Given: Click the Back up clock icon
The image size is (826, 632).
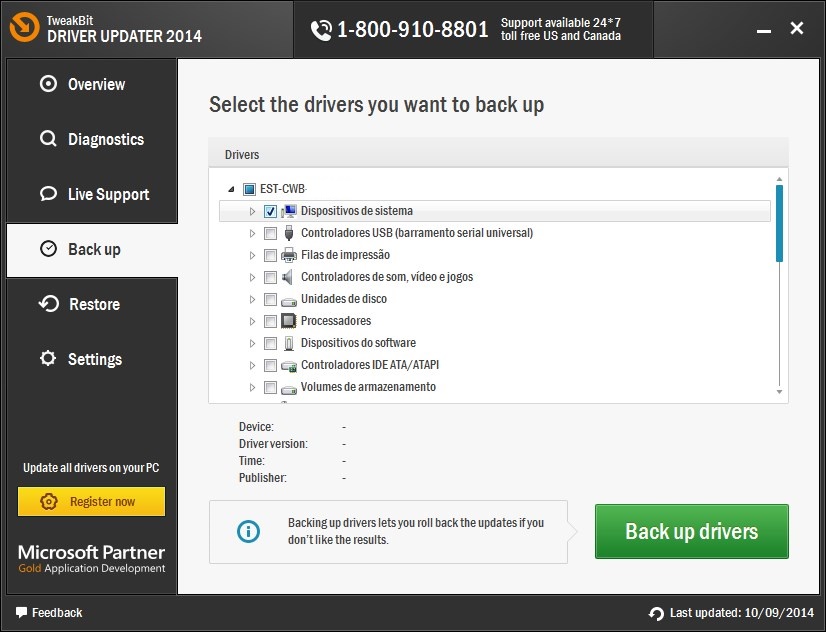Looking at the screenshot, I should [x=48, y=249].
